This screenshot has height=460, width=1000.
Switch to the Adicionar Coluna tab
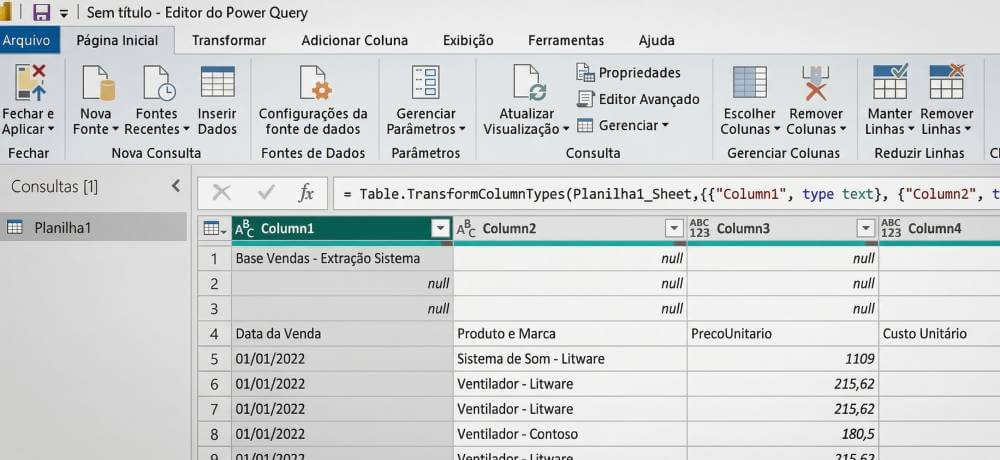(355, 40)
